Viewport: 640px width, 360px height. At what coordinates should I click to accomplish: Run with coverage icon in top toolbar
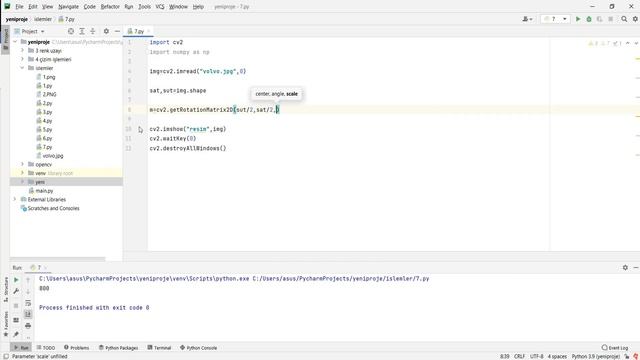(600, 19)
